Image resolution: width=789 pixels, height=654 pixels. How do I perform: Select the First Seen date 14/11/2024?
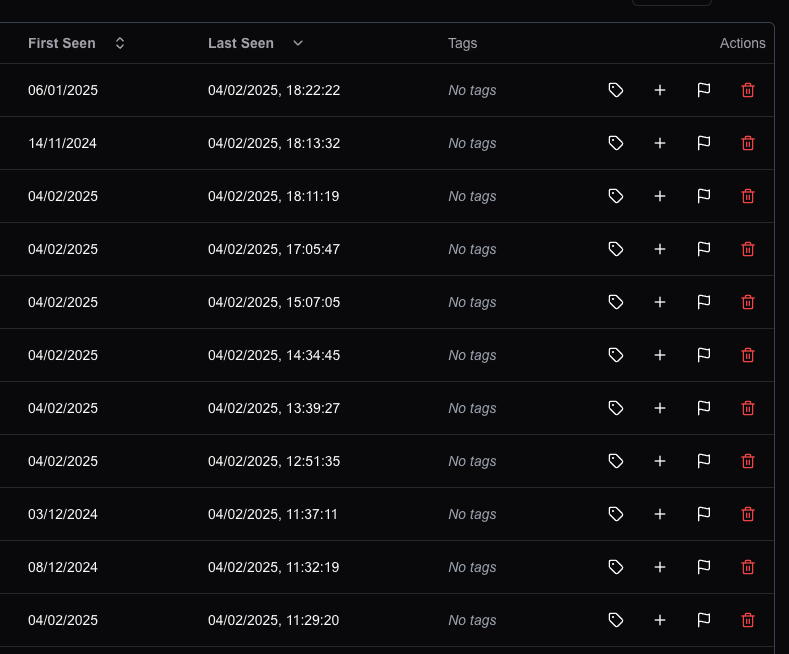[62, 143]
